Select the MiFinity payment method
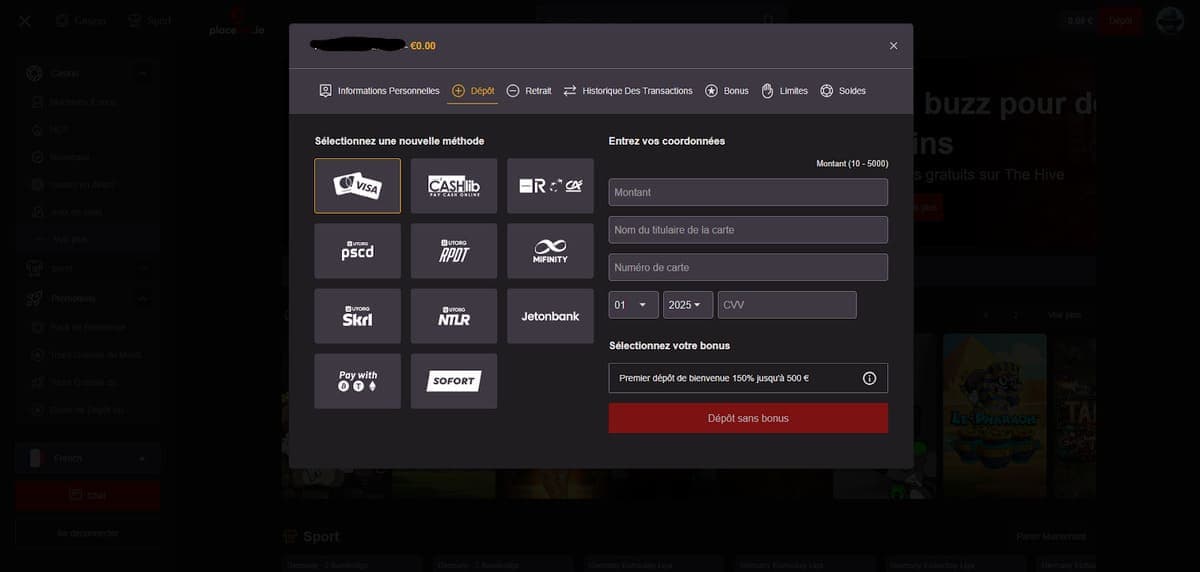Screen dimensions: 1200x572 pyautogui.click(x=550, y=251)
